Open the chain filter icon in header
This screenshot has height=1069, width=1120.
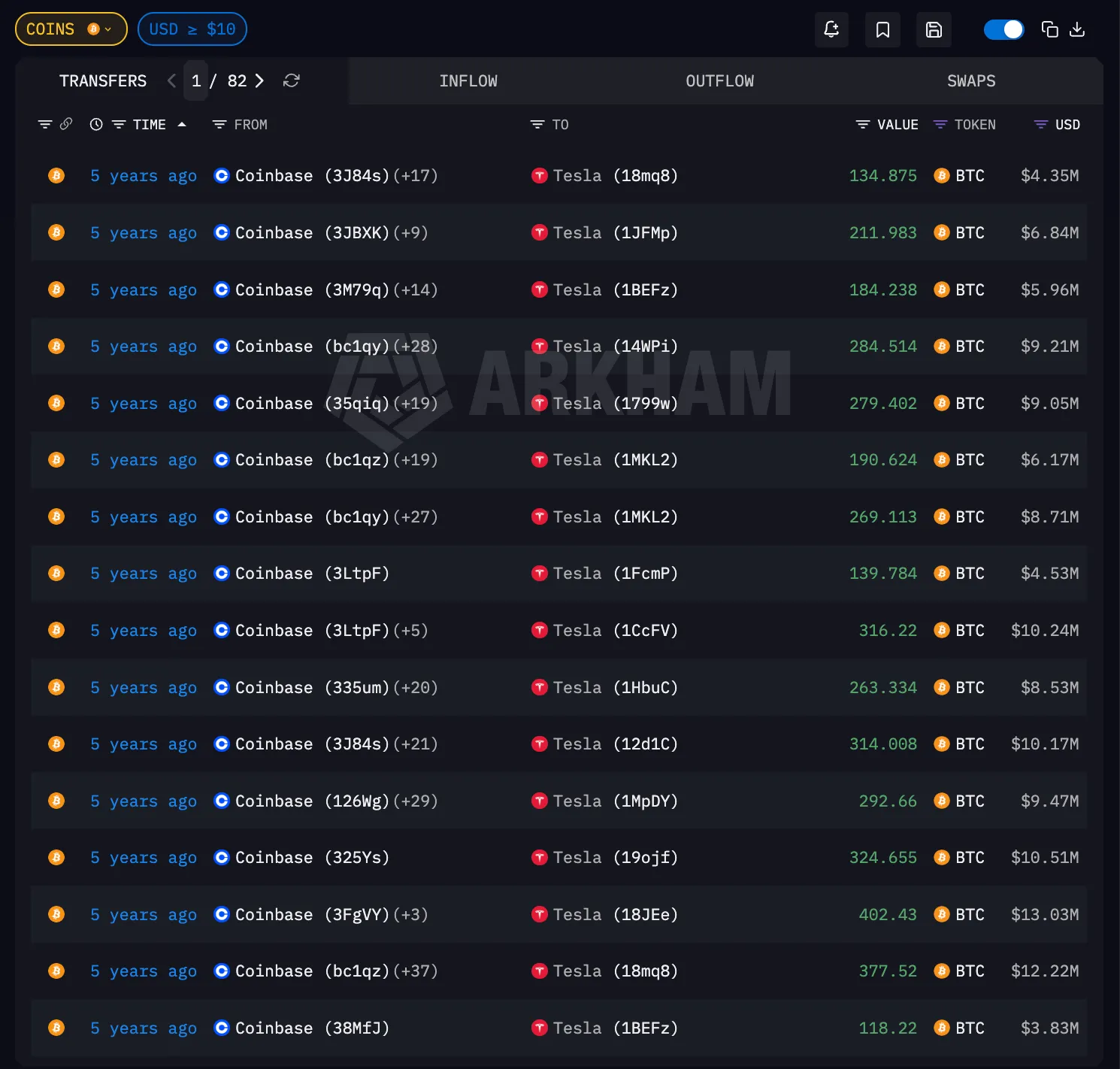45,124
